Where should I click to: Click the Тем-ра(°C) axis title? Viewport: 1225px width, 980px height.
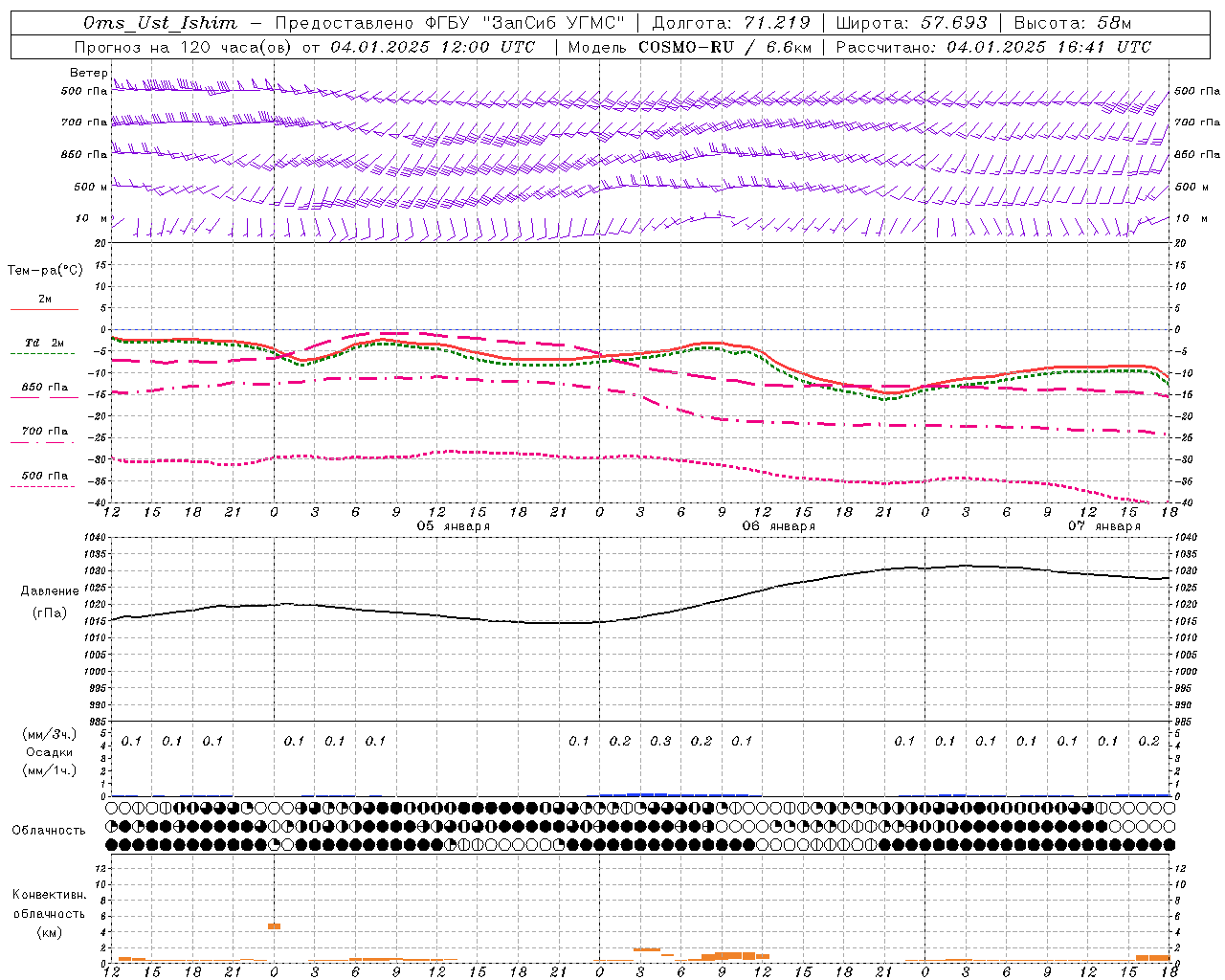[x=45, y=271]
